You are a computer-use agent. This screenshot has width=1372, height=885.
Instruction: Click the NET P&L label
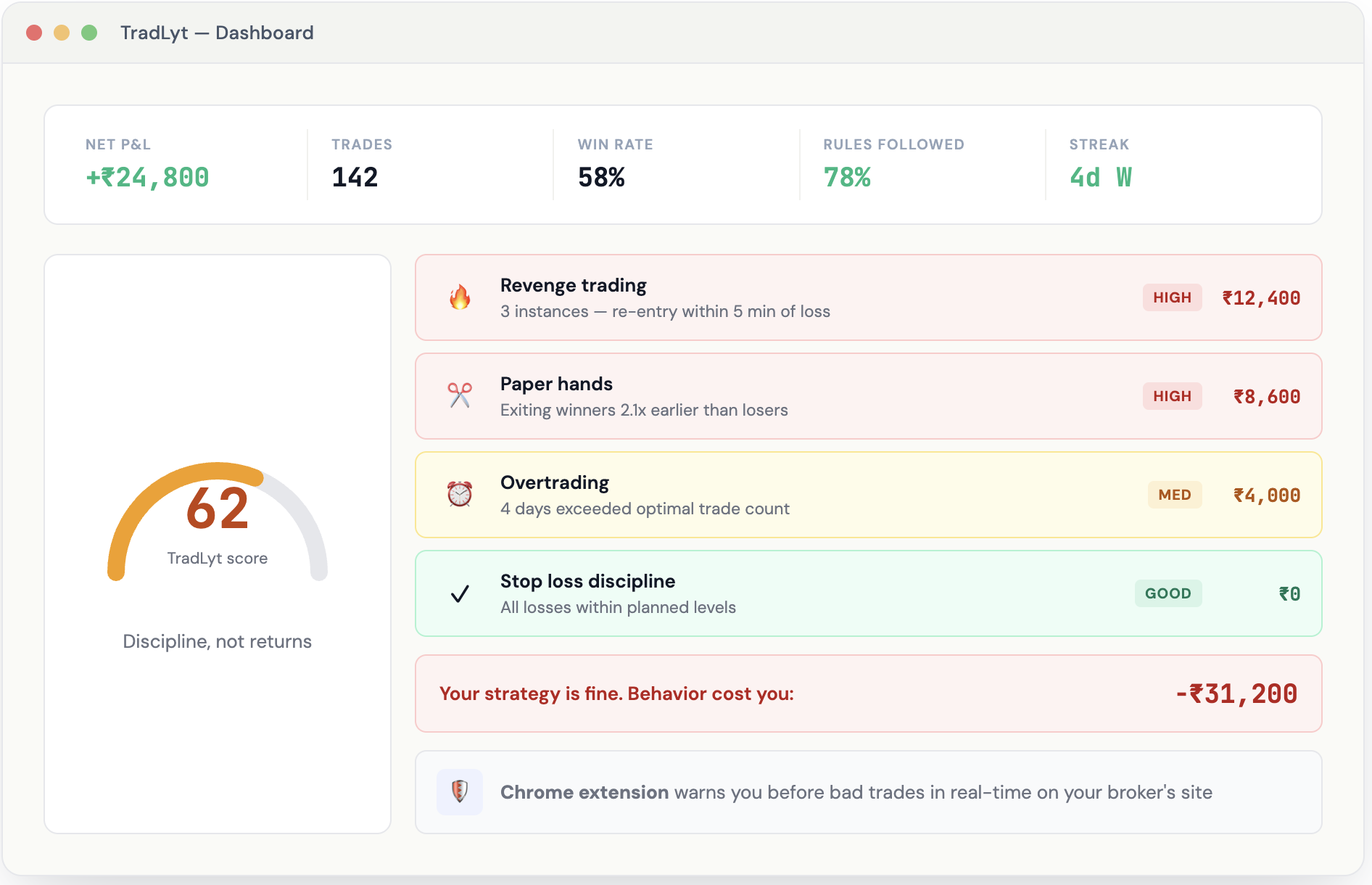(x=118, y=144)
